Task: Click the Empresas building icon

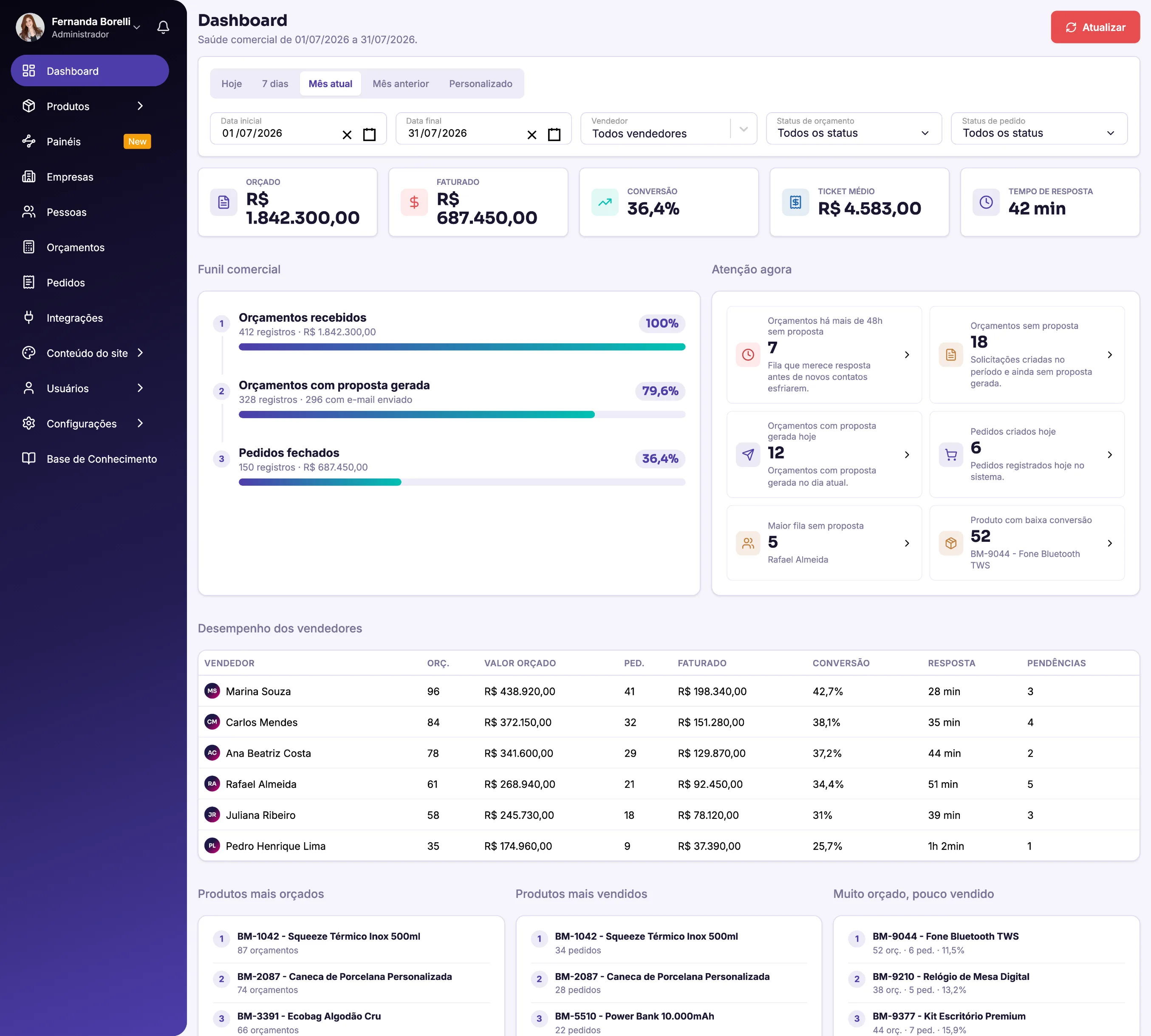Action: [28, 176]
